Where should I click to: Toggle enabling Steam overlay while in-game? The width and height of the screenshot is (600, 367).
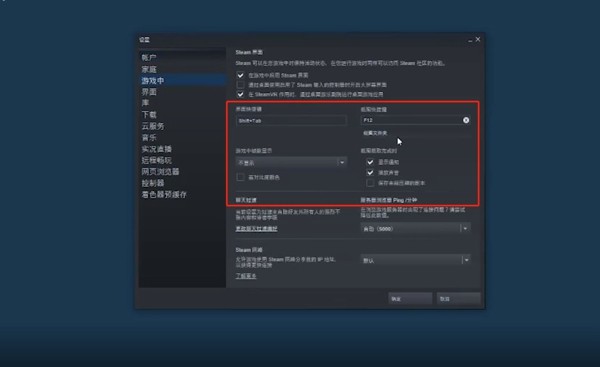point(240,75)
